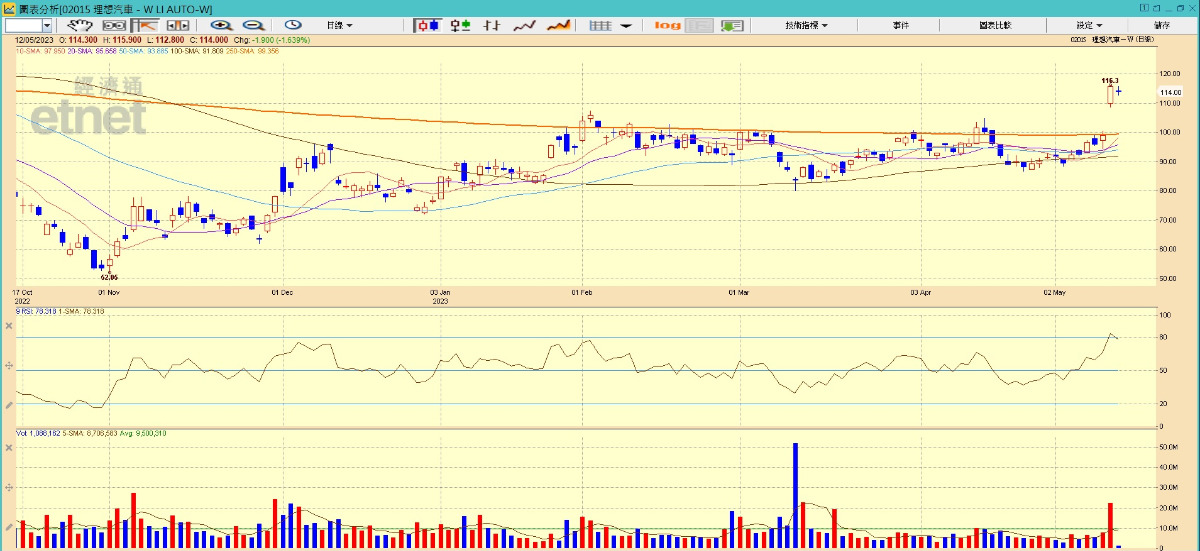Close the RSI indicator panel

point(9,340)
